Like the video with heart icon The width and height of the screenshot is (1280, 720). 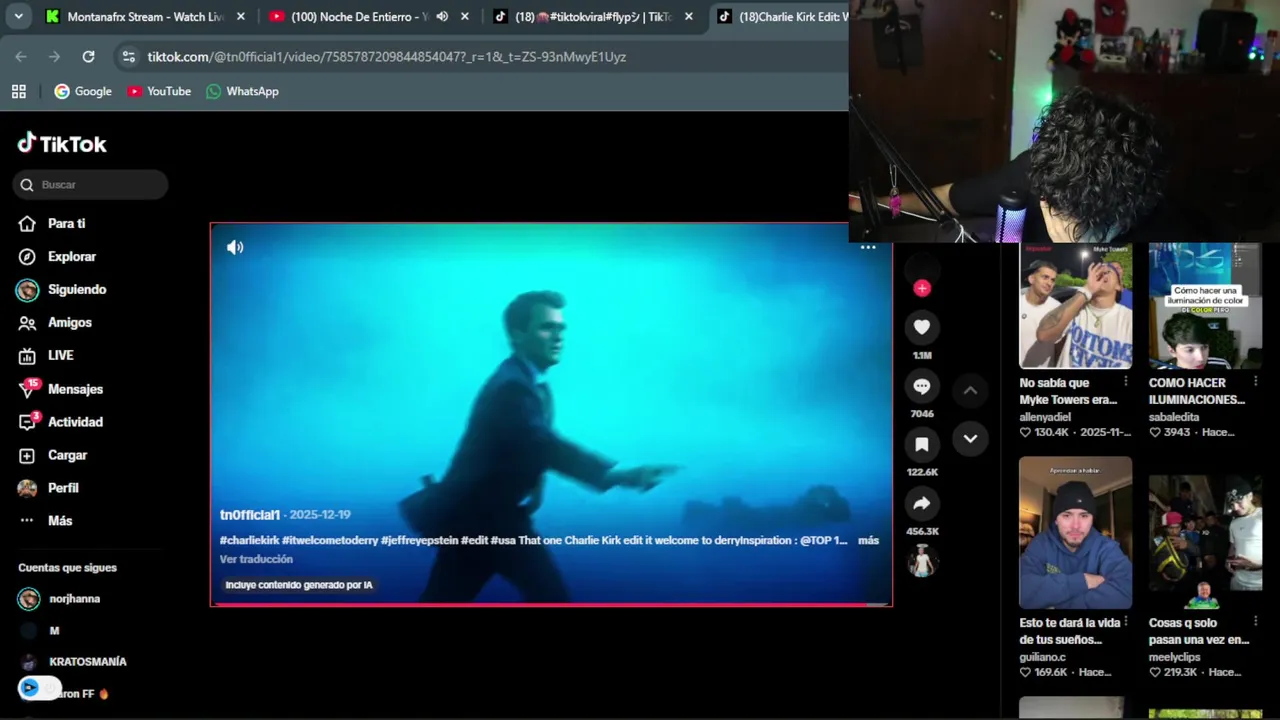point(922,327)
